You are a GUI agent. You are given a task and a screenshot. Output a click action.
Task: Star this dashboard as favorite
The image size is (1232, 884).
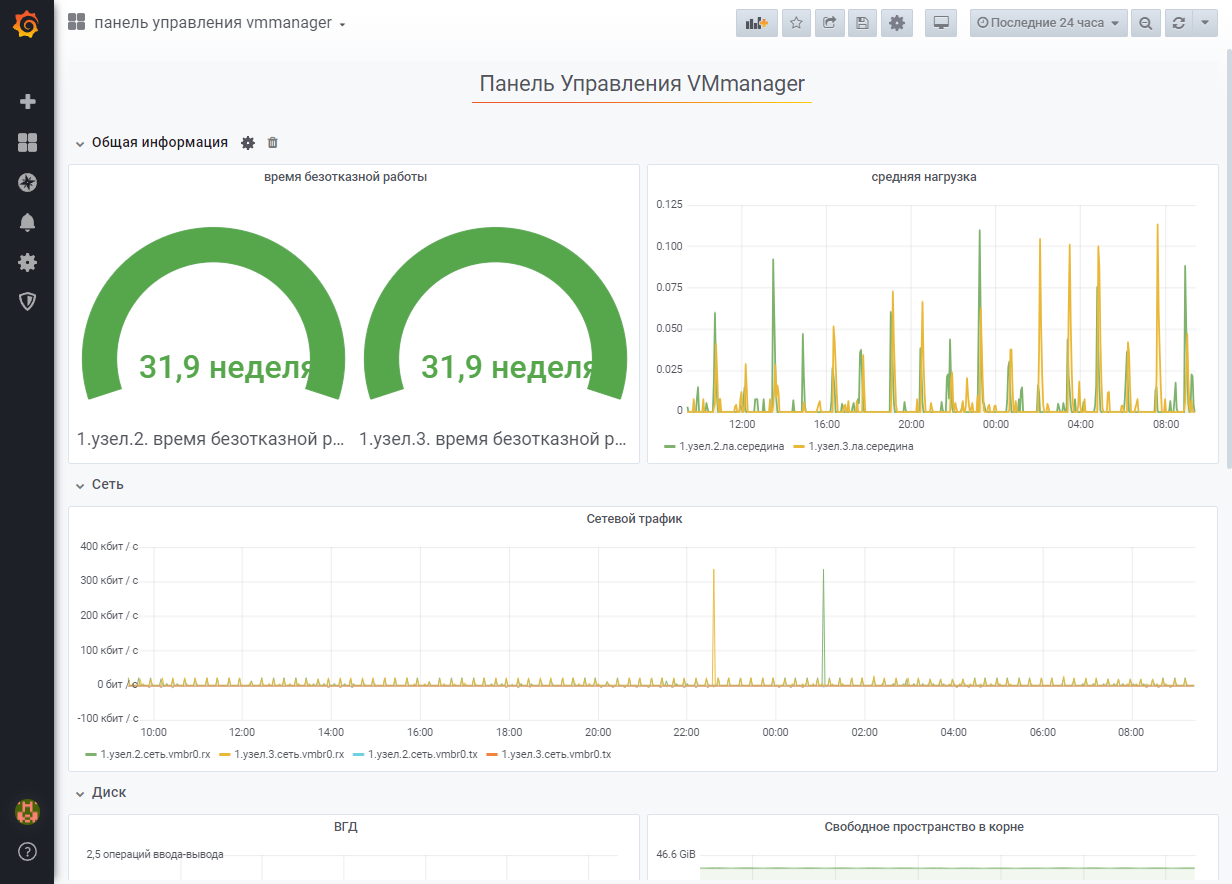click(x=797, y=23)
